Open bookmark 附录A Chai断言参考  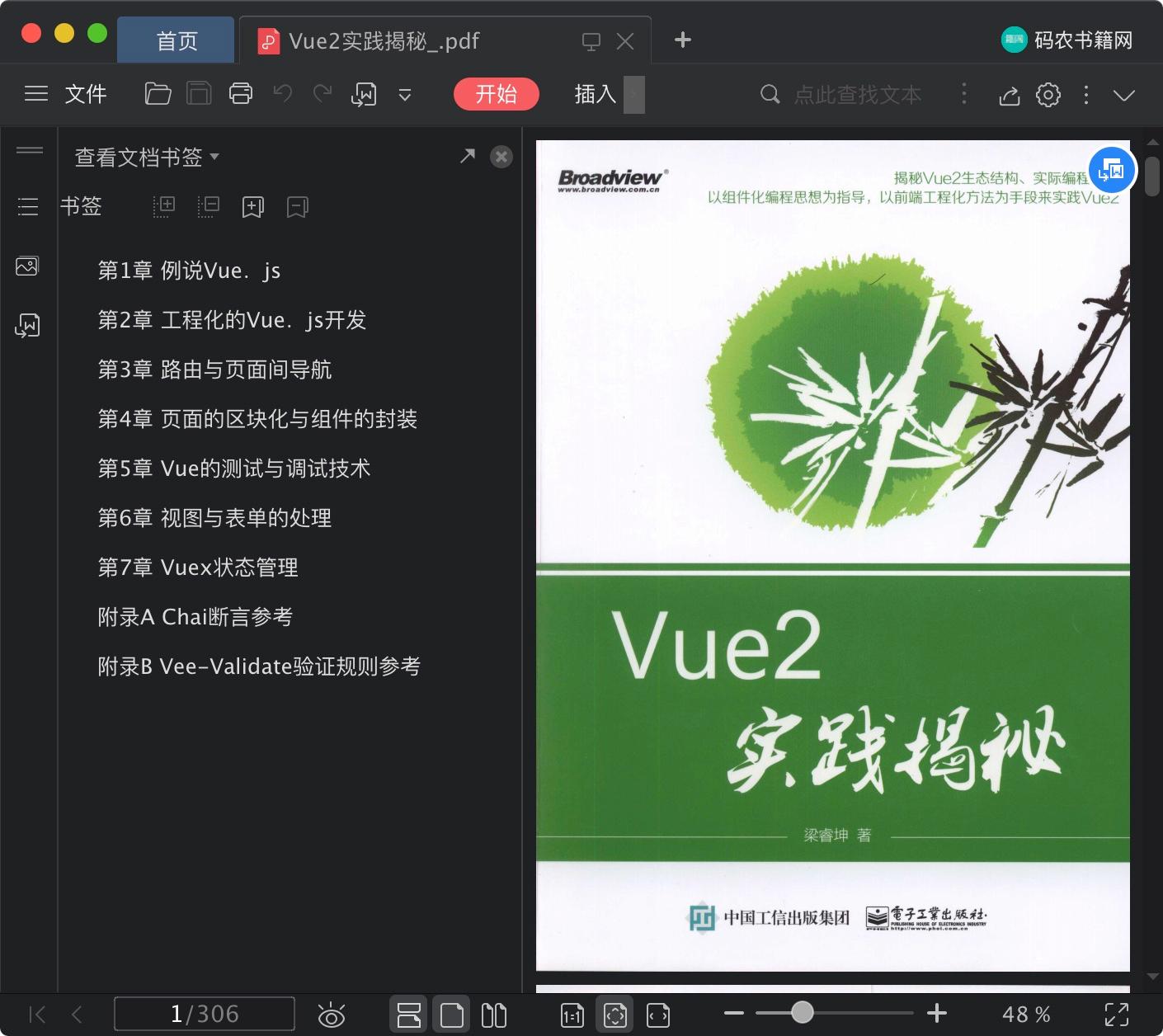pyautogui.click(x=195, y=617)
